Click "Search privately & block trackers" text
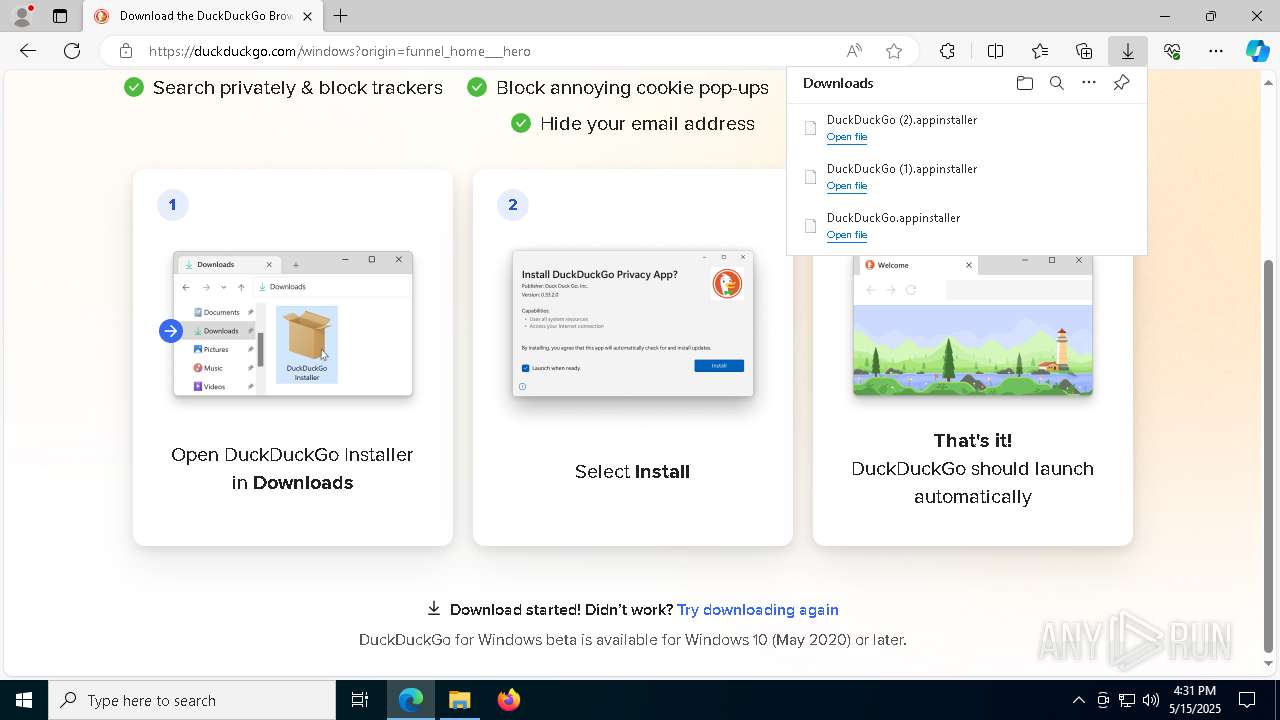 click(x=298, y=88)
